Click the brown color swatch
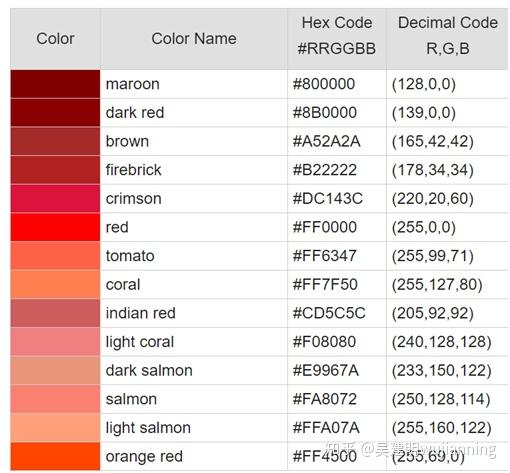Screen dimensions: 510x473 (55, 141)
